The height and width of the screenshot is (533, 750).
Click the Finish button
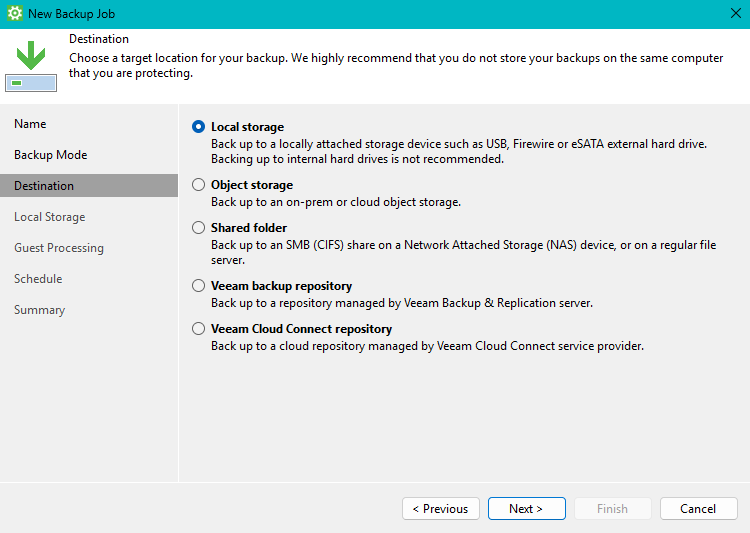612,509
